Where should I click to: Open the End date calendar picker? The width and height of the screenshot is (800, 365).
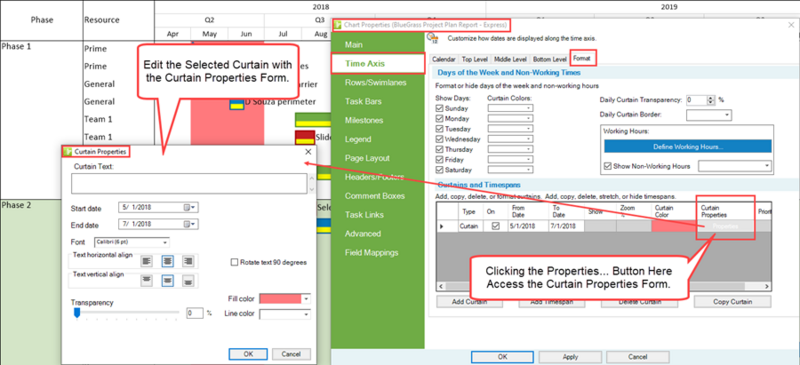[x=190, y=224]
